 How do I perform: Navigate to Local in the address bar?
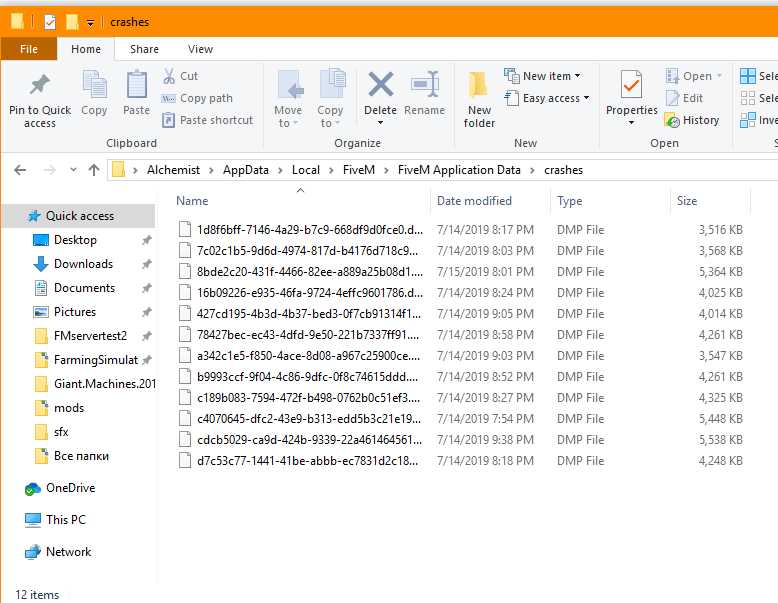pos(306,170)
